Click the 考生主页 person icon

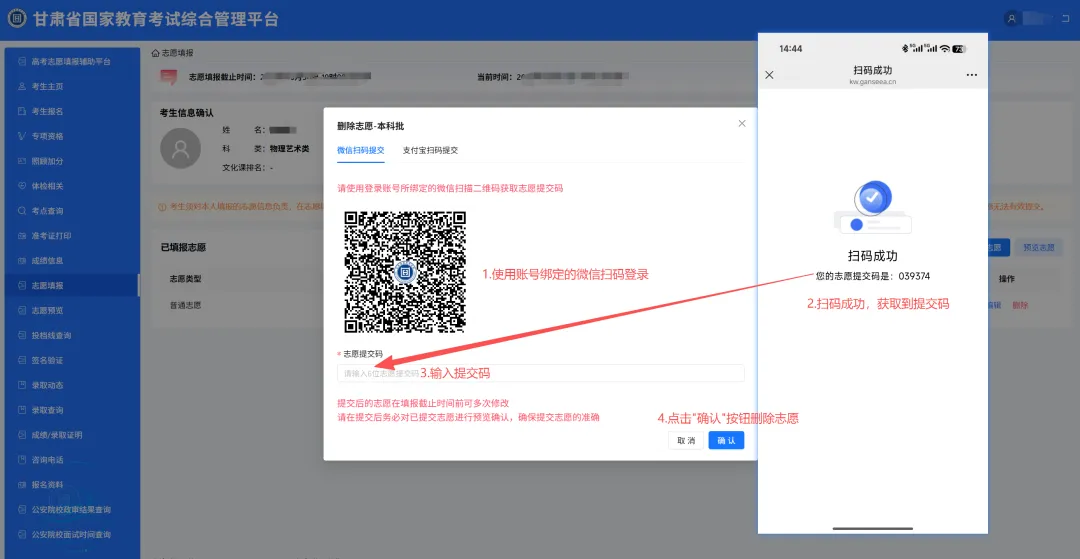click(x=21, y=87)
